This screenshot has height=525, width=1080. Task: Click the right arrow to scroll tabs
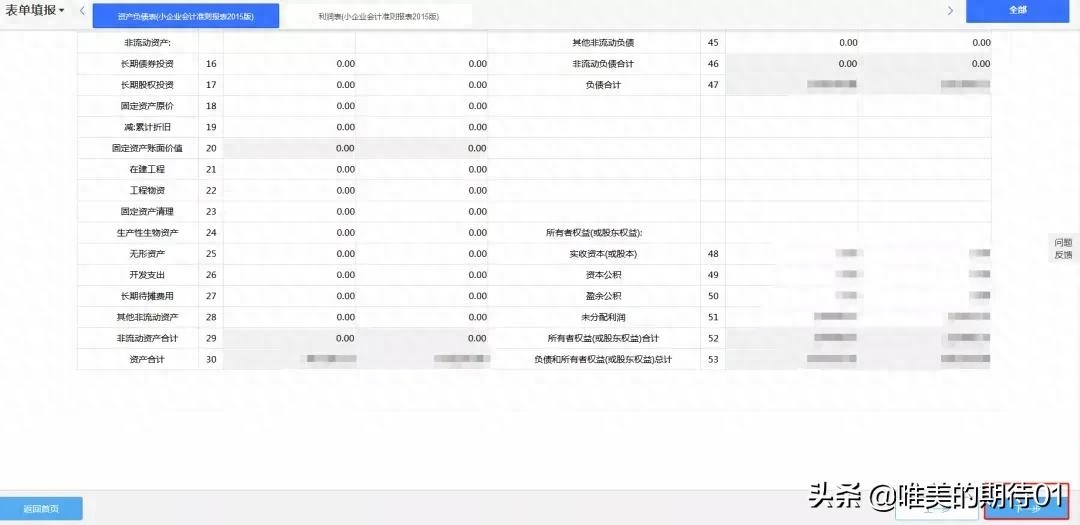[x=950, y=11]
